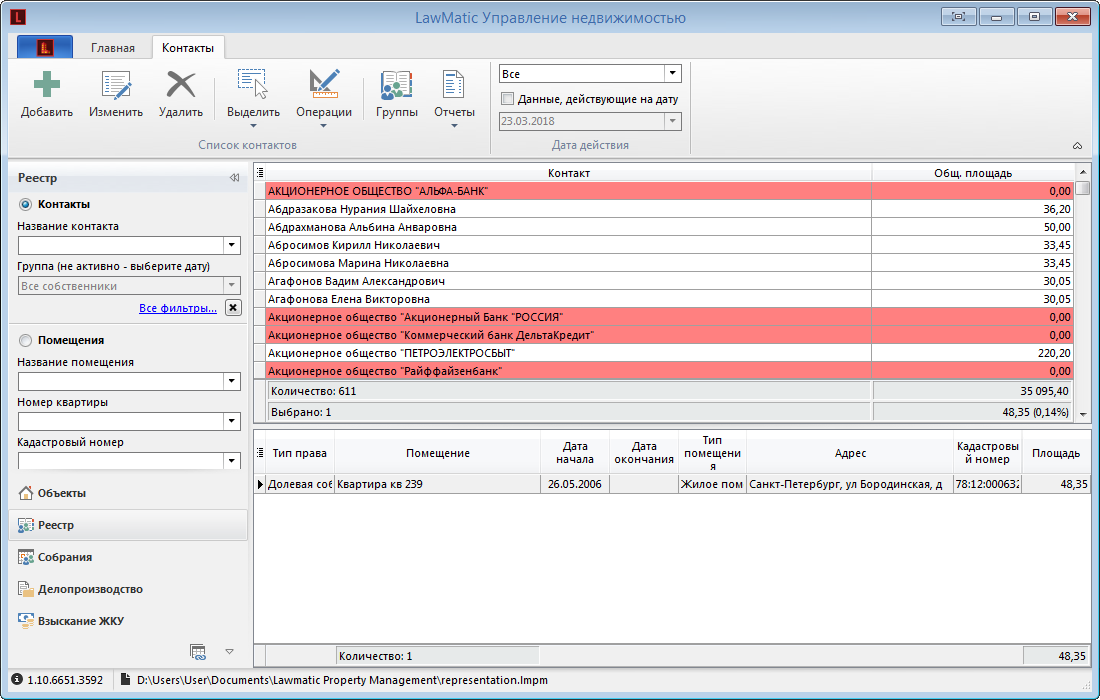The height and width of the screenshot is (700, 1100).
Task: Sort by the Общ. площадь column header
Action: [973, 173]
